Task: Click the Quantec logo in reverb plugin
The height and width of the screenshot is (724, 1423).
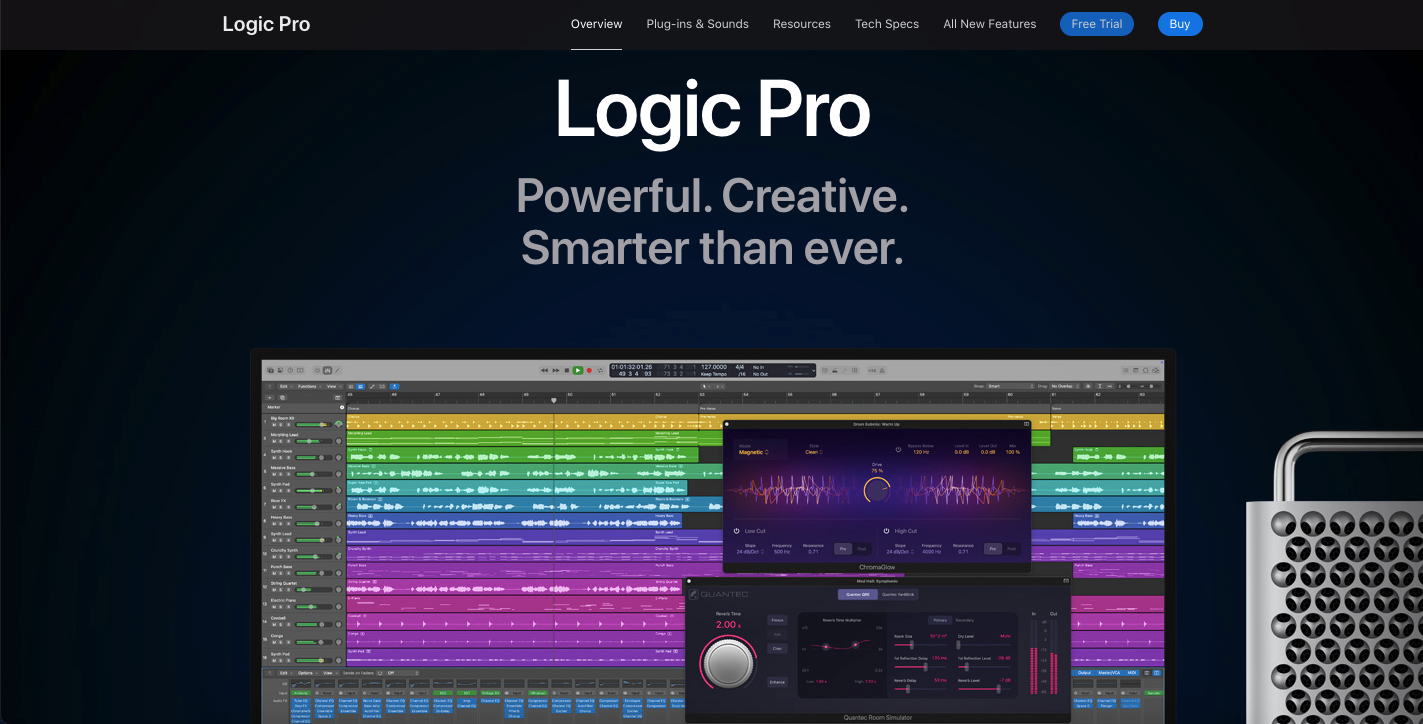Action: pos(719,594)
